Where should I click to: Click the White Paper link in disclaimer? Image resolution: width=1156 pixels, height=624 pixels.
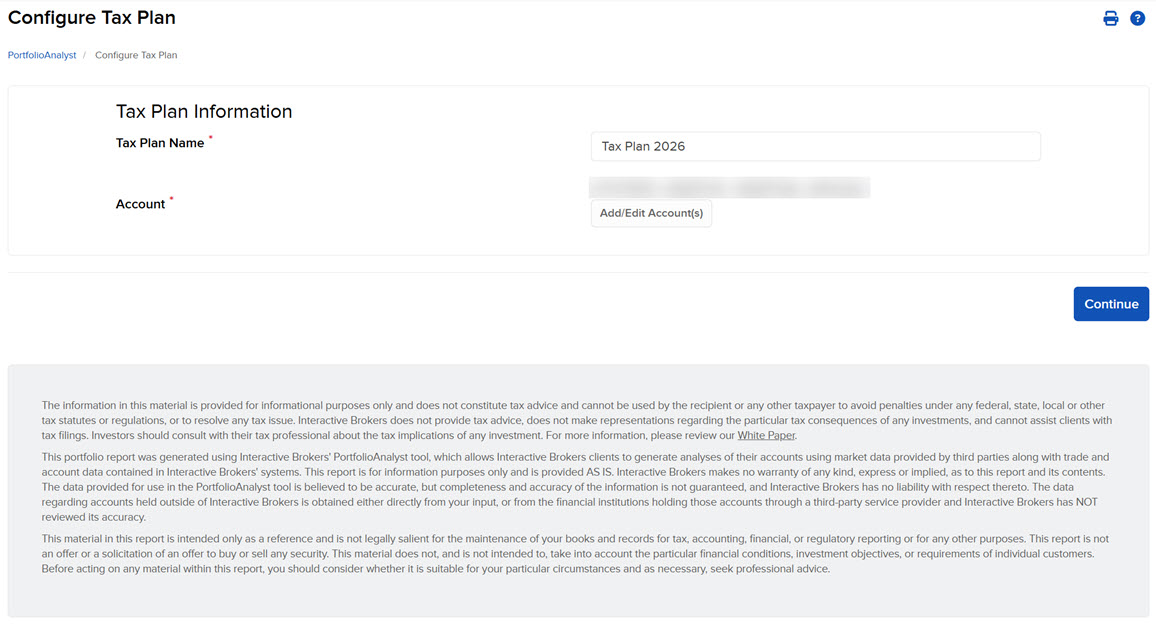766,435
